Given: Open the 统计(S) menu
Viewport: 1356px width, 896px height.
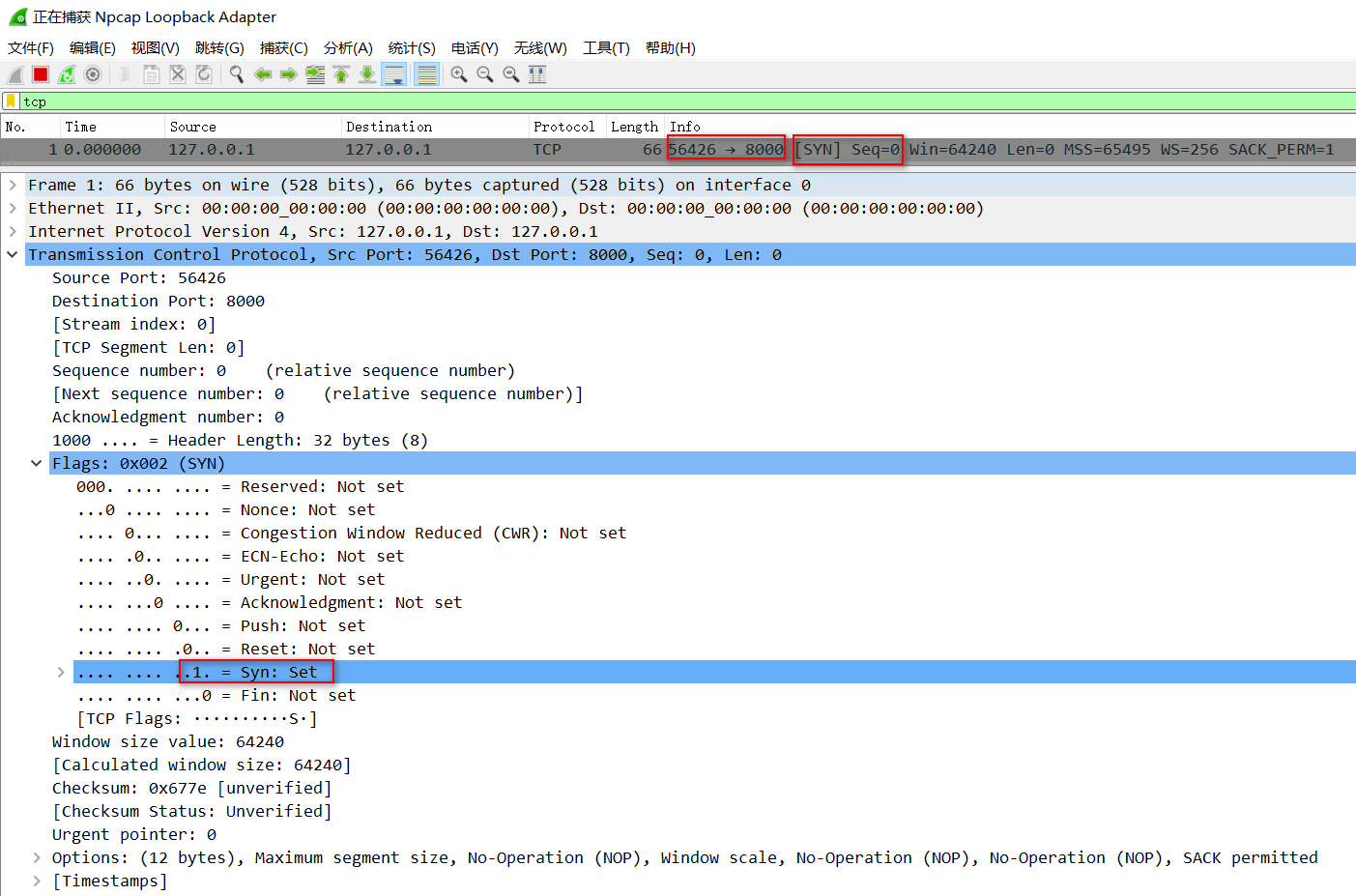Looking at the screenshot, I should click(412, 47).
